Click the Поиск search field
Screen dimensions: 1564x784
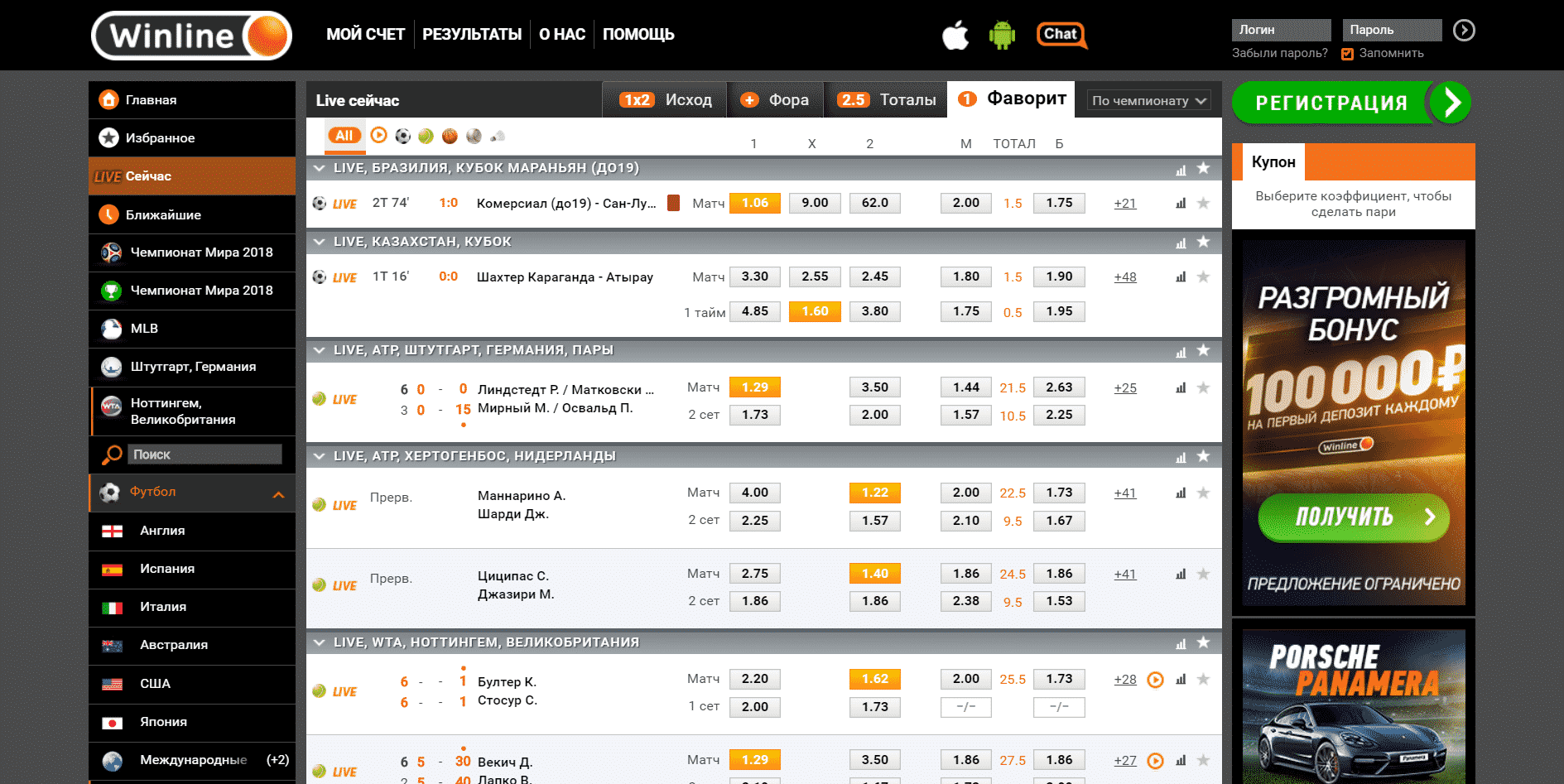[x=205, y=455]
